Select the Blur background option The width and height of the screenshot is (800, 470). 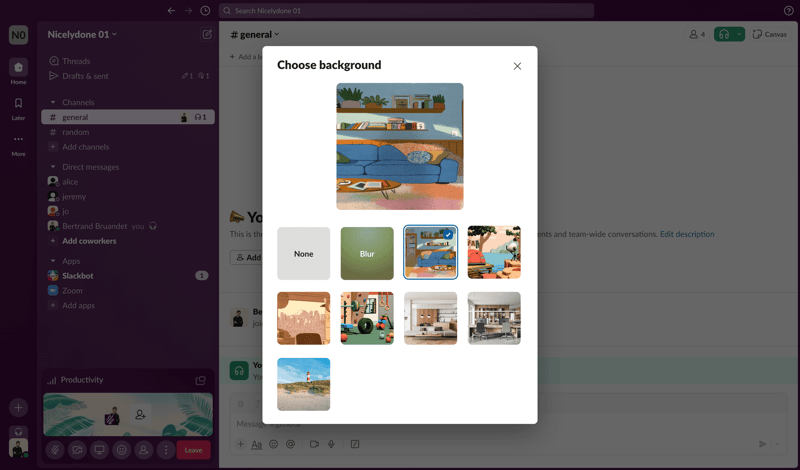coord(367,254)
